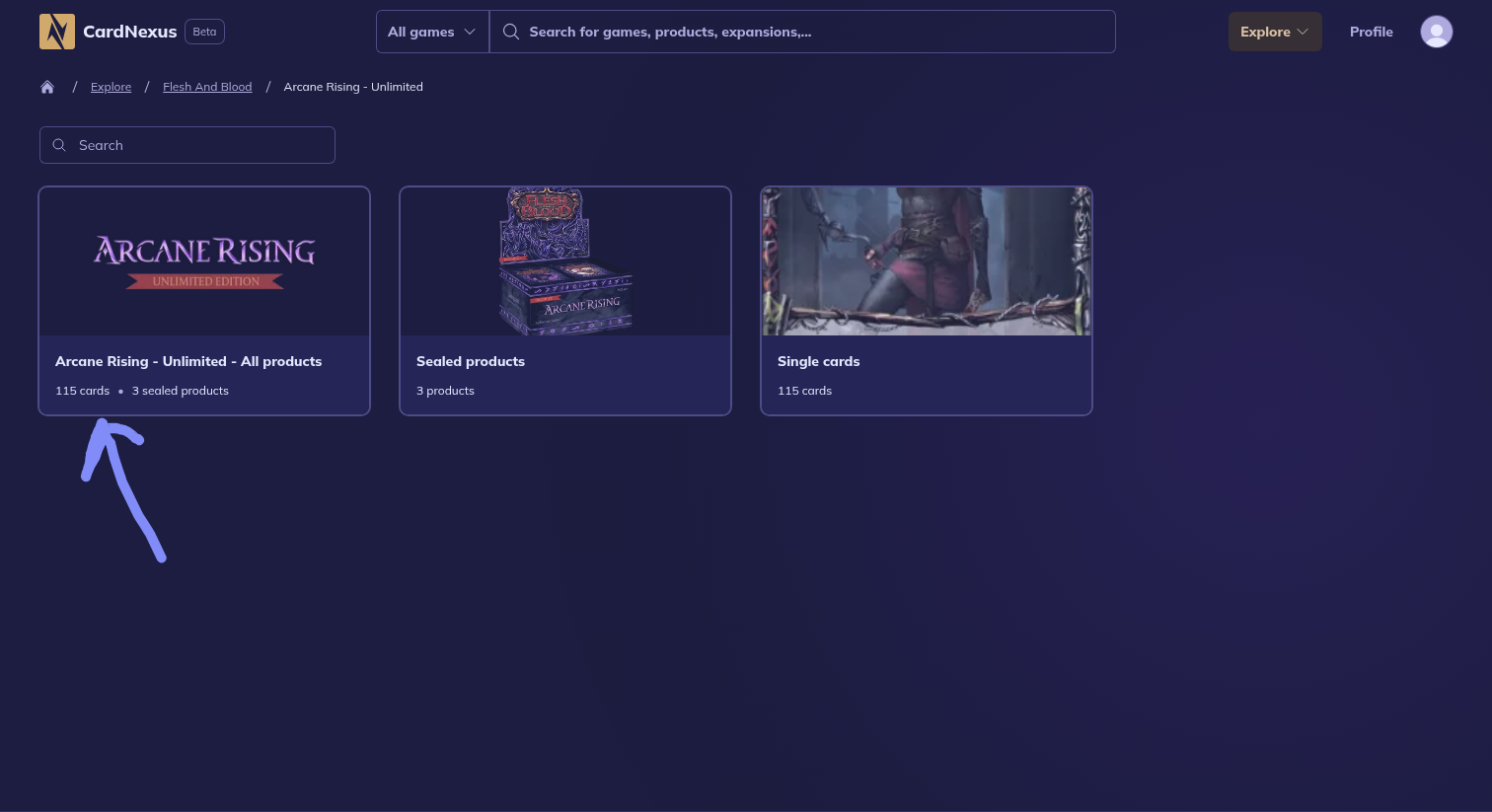Follow the Flesh And Blood breadcrumb link

coord(207,87)
